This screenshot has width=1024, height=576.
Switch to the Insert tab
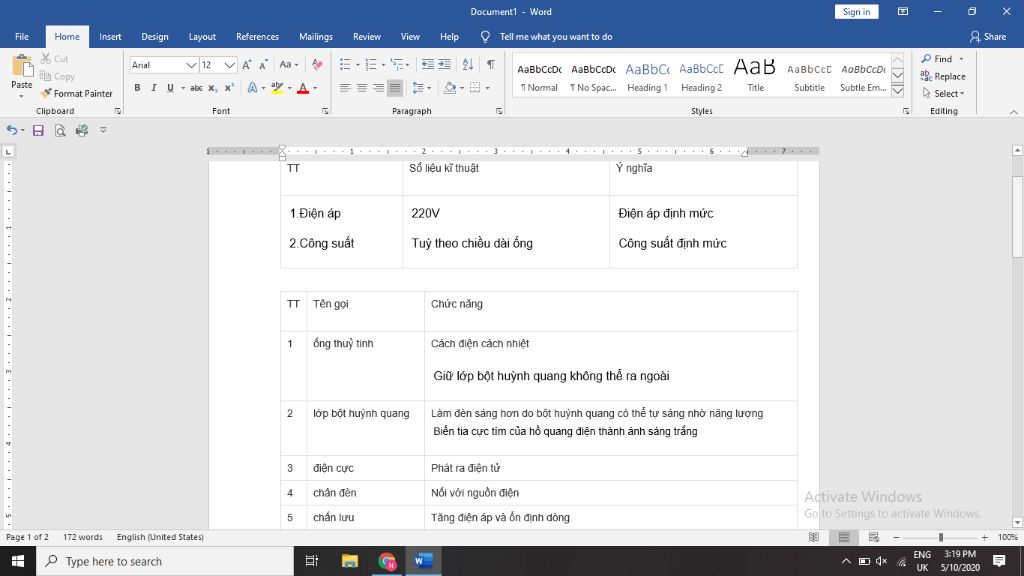110,37
